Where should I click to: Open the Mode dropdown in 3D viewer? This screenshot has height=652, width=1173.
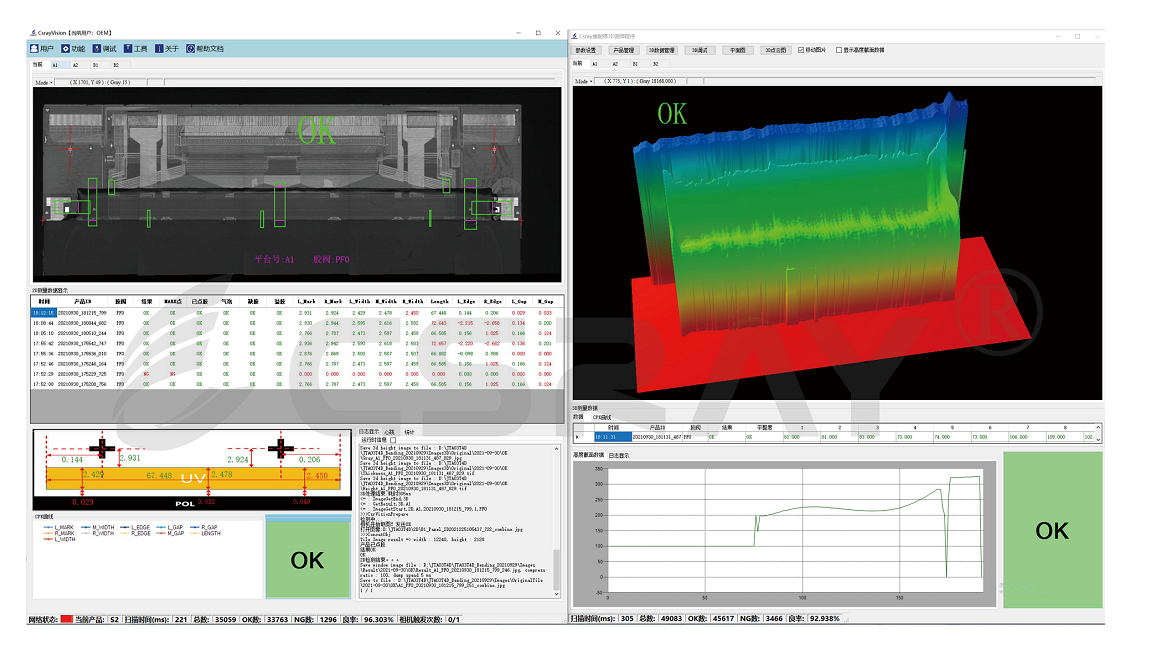(582, 81)
